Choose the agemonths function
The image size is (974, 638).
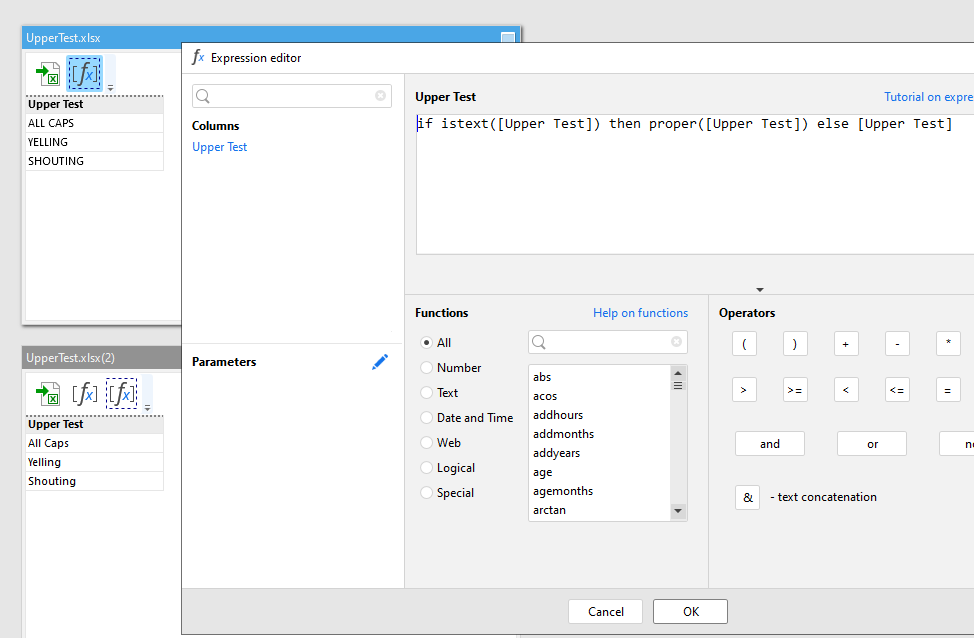563,491
